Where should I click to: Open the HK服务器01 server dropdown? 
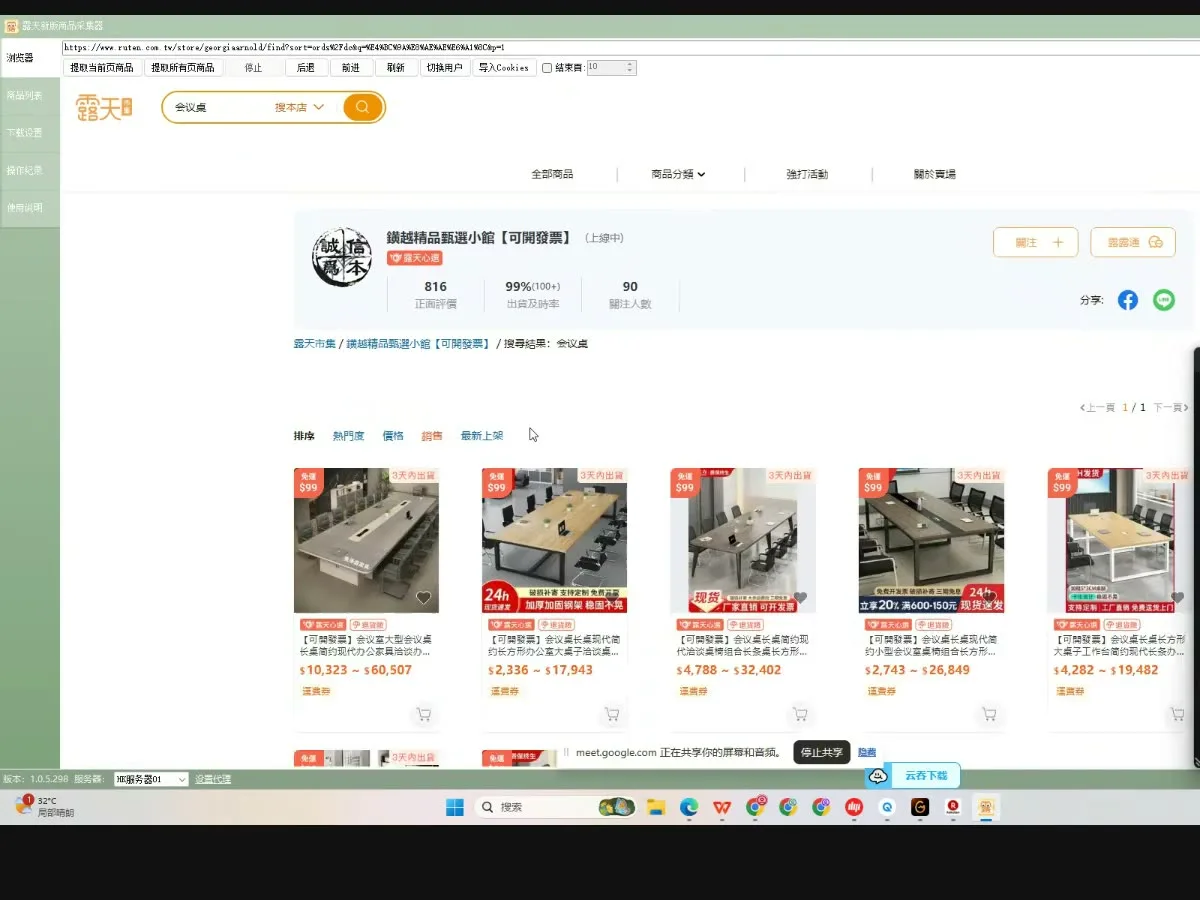[151, 779]
